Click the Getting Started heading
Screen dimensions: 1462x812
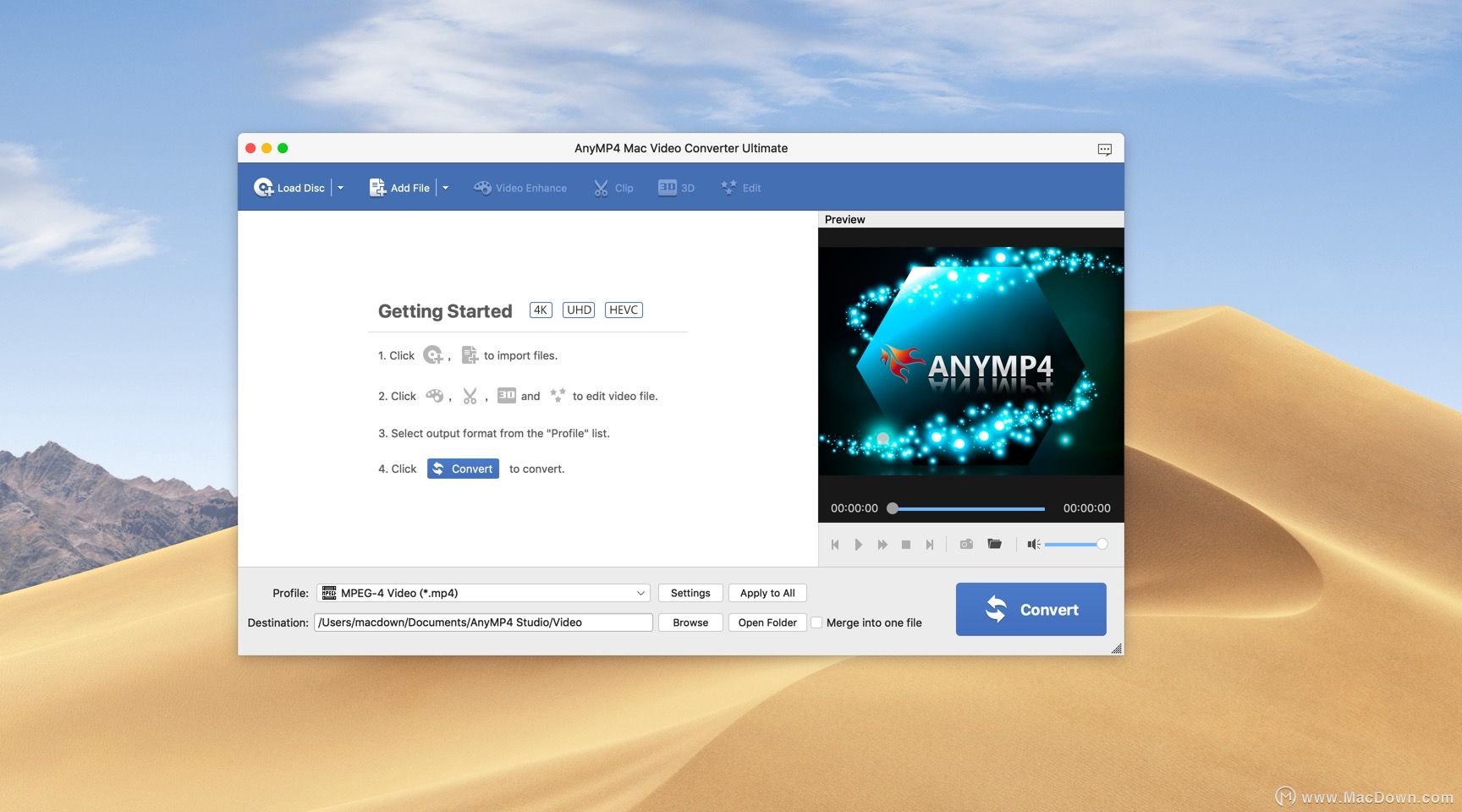pos(445,311)
